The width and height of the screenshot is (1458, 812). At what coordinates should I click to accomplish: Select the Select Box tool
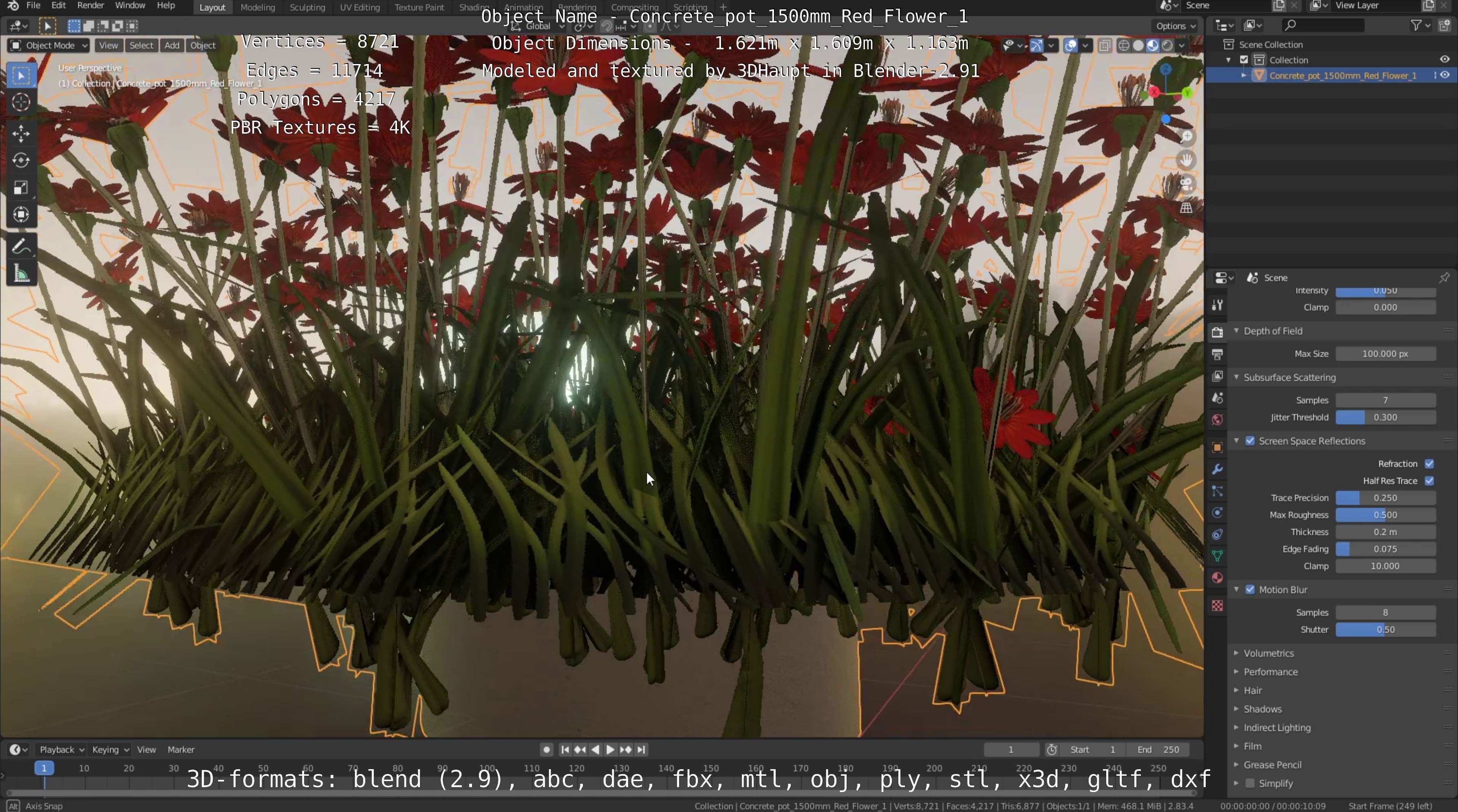(x=21, y=76)
